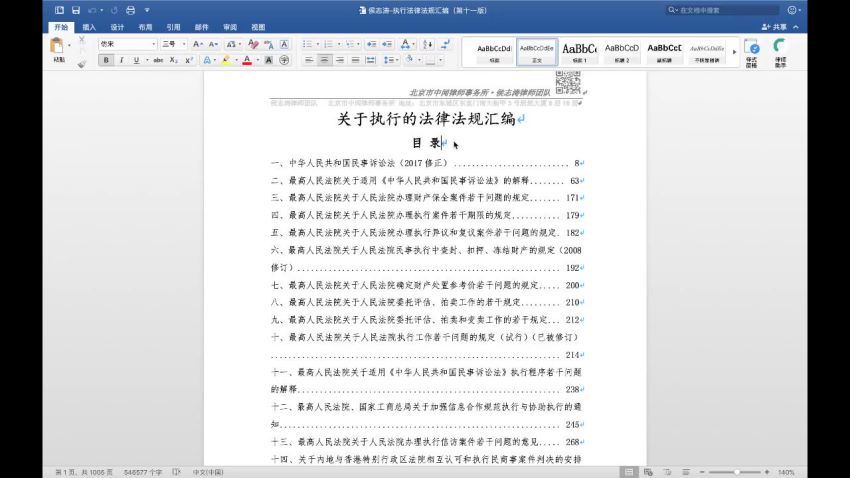Image resolution: width=850 pixels, height=478 pixels.
Task: Click the yellow text highlight color button
Action: click(227, 60)
